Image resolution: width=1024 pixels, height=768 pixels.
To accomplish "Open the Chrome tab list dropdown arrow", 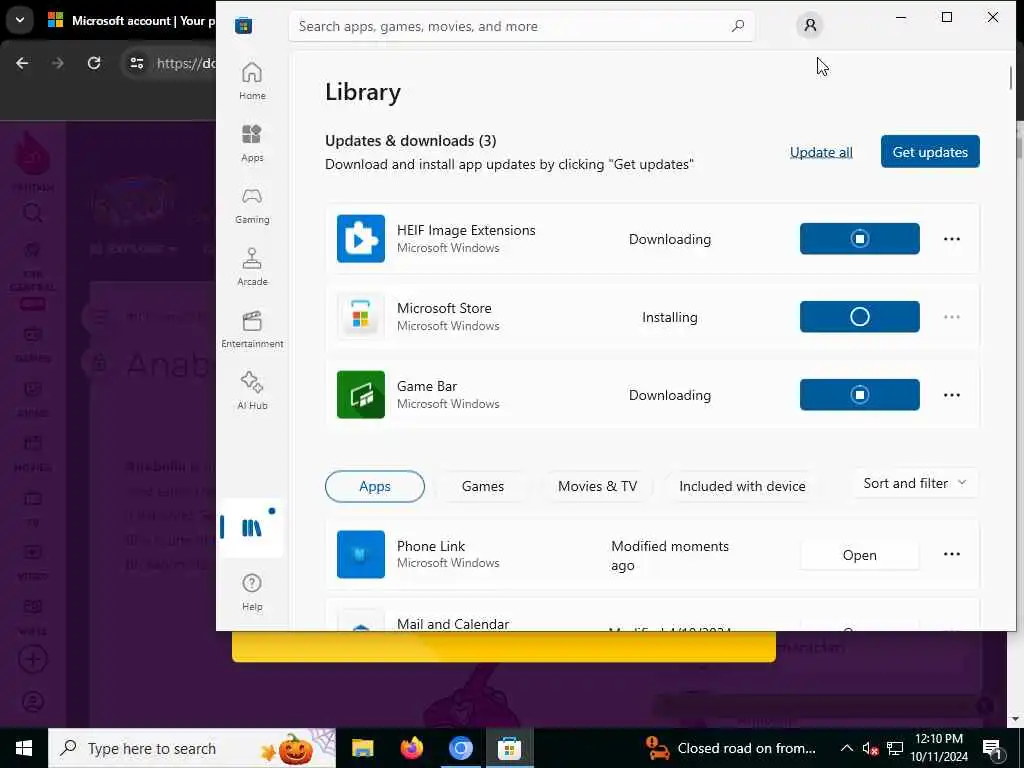I will pos(20,20).
